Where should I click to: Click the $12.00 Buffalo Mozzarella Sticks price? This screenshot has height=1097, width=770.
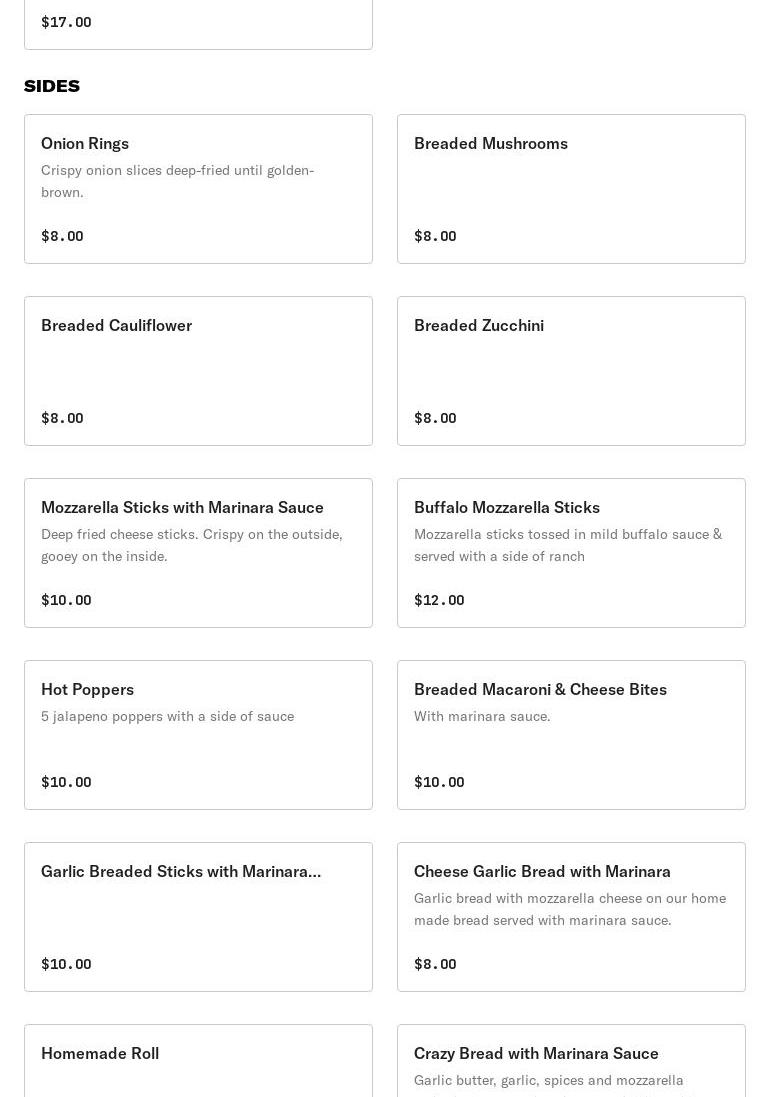click(439, 600)
